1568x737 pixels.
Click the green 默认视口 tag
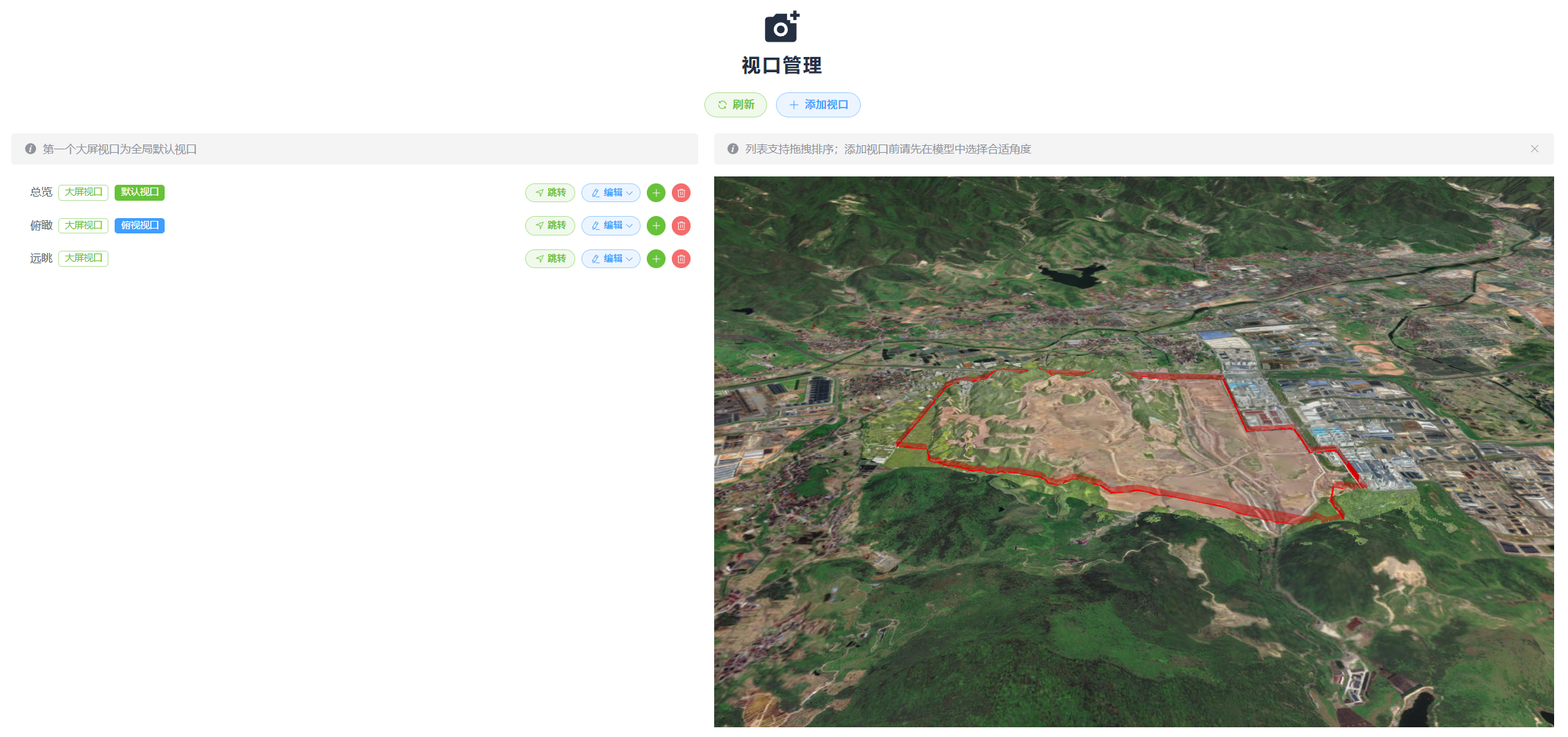[x=140, y=192]
